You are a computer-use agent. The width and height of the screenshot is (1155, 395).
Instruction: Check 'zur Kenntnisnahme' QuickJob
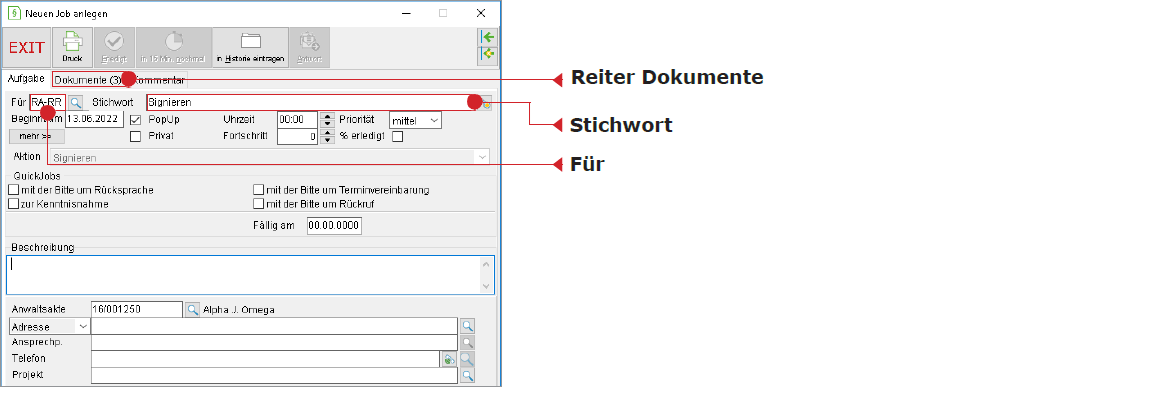[13, 204]
